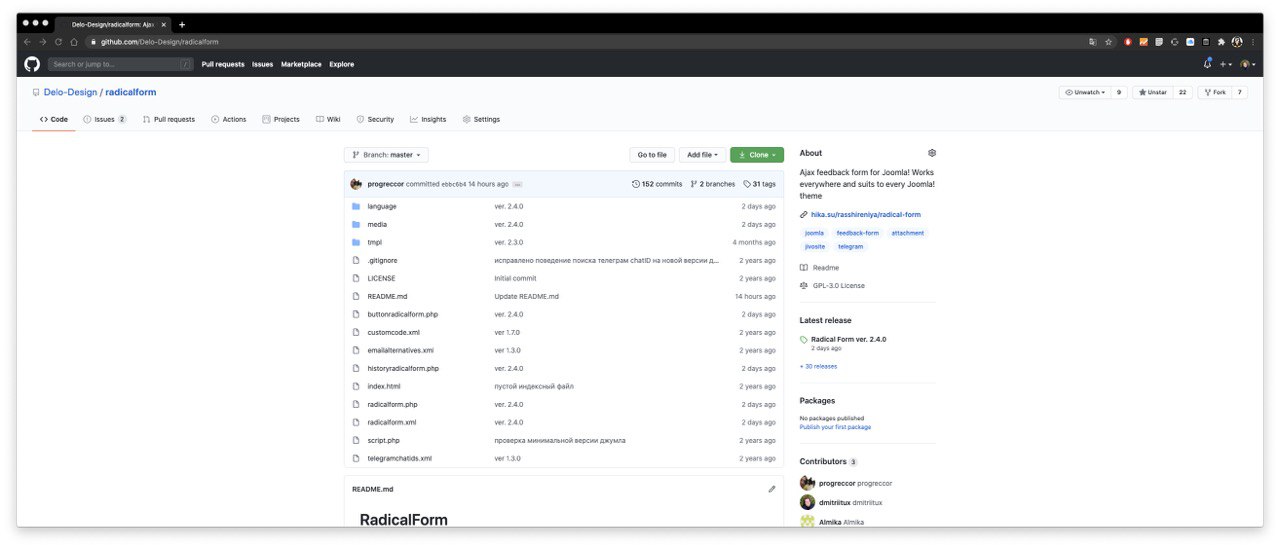Click progreccor's avatar in commit bar

click(356, 184)
